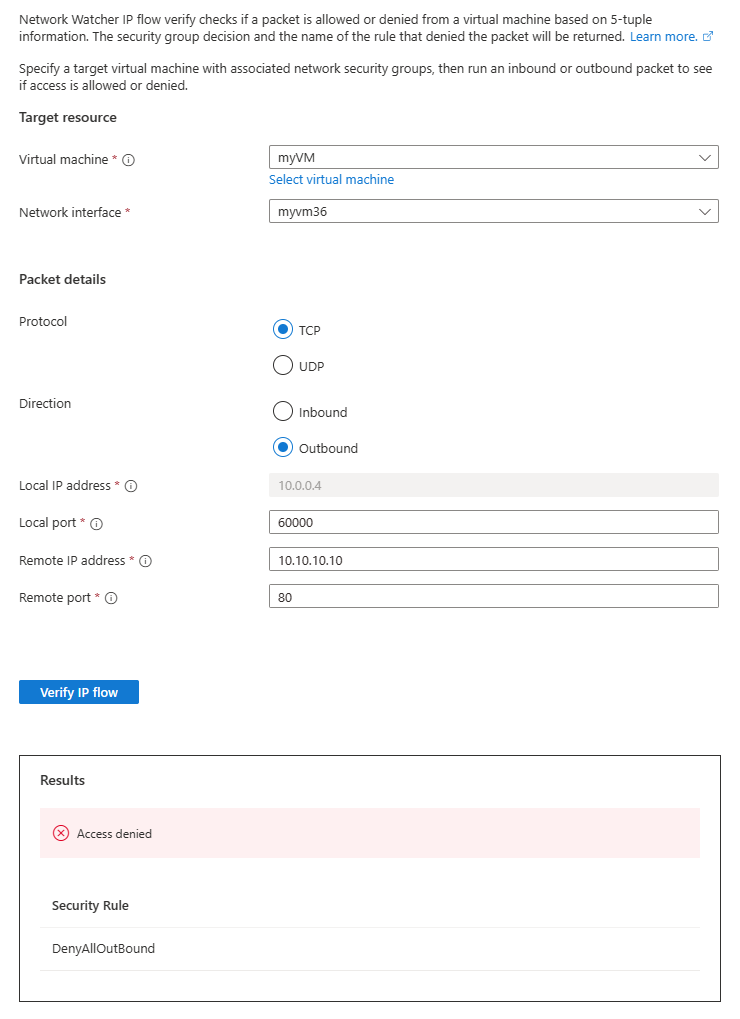Focus the Remote IP address input field
740x1019 pixels.
tap(493, 560)
